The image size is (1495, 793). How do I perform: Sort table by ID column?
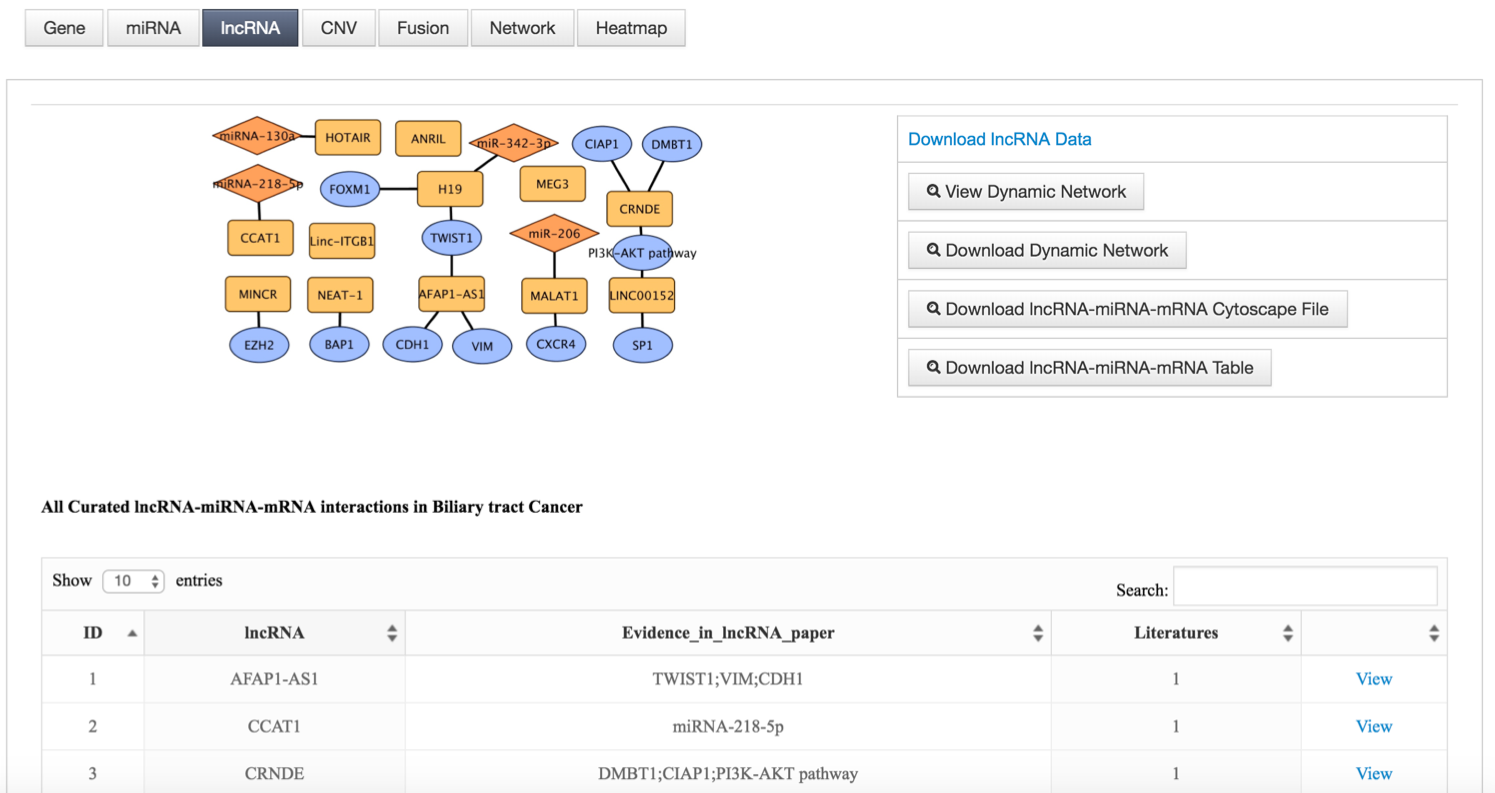(93, 633)
